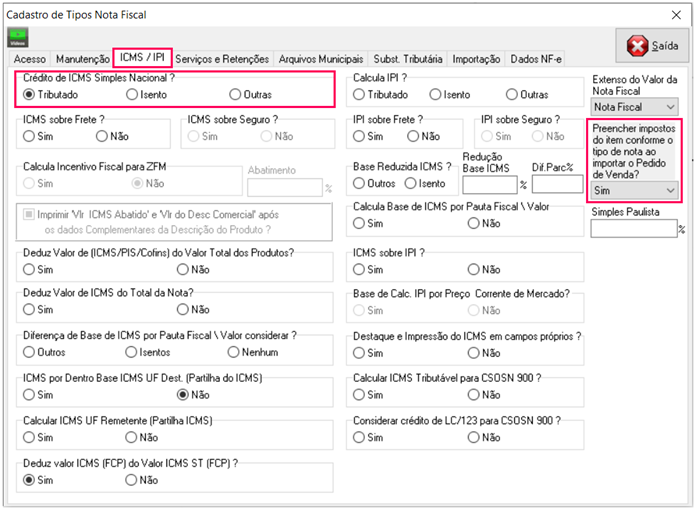Select Sim for ICMS sobre Frete

tap(29, 136)
